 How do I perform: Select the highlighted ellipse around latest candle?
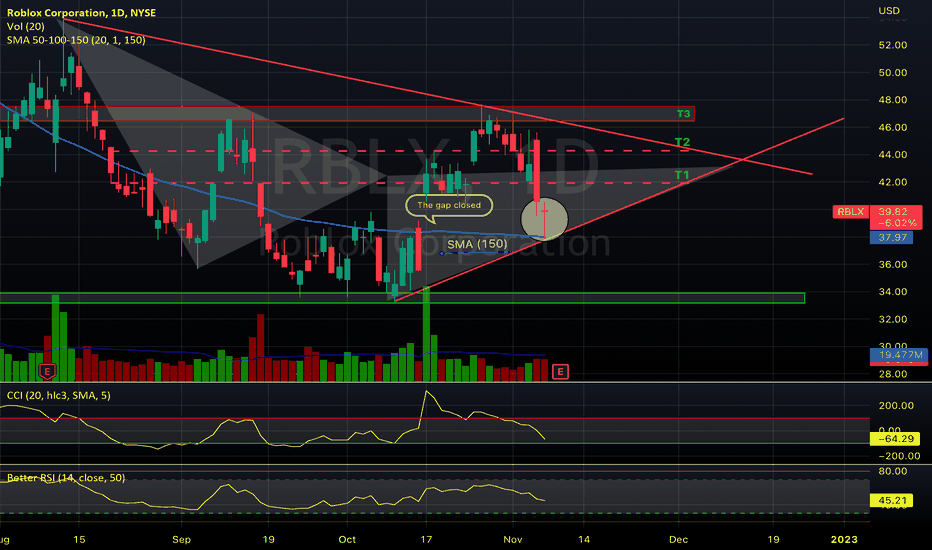point(544,219)
